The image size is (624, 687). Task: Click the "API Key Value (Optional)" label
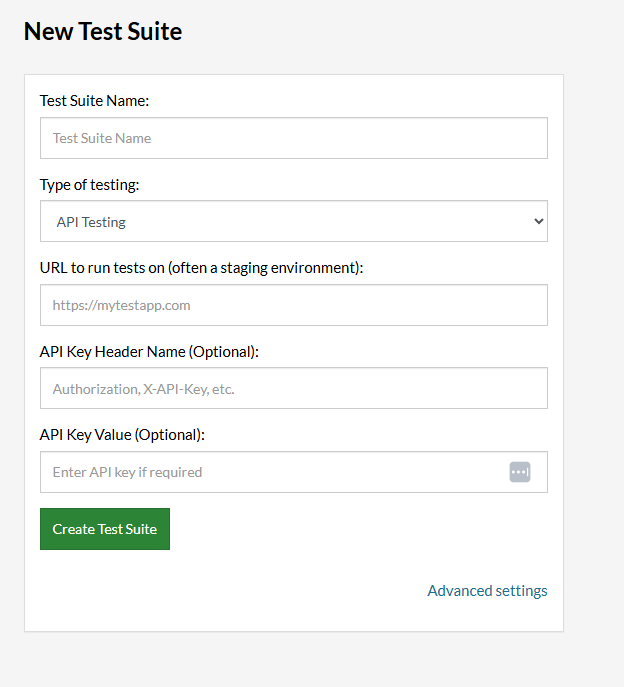click(x=122, y=435)
